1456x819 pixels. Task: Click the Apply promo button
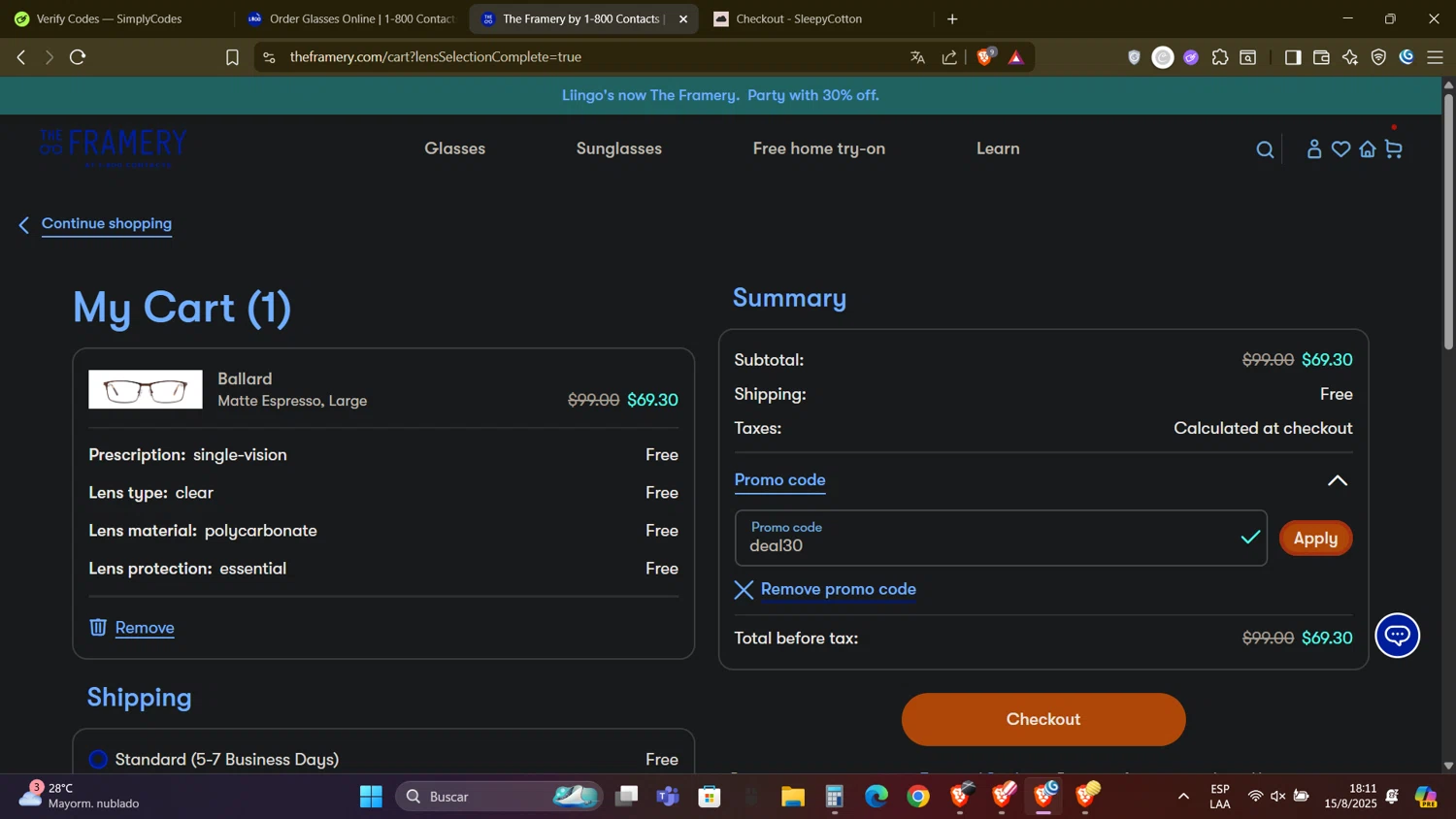tap(1315, 539)
